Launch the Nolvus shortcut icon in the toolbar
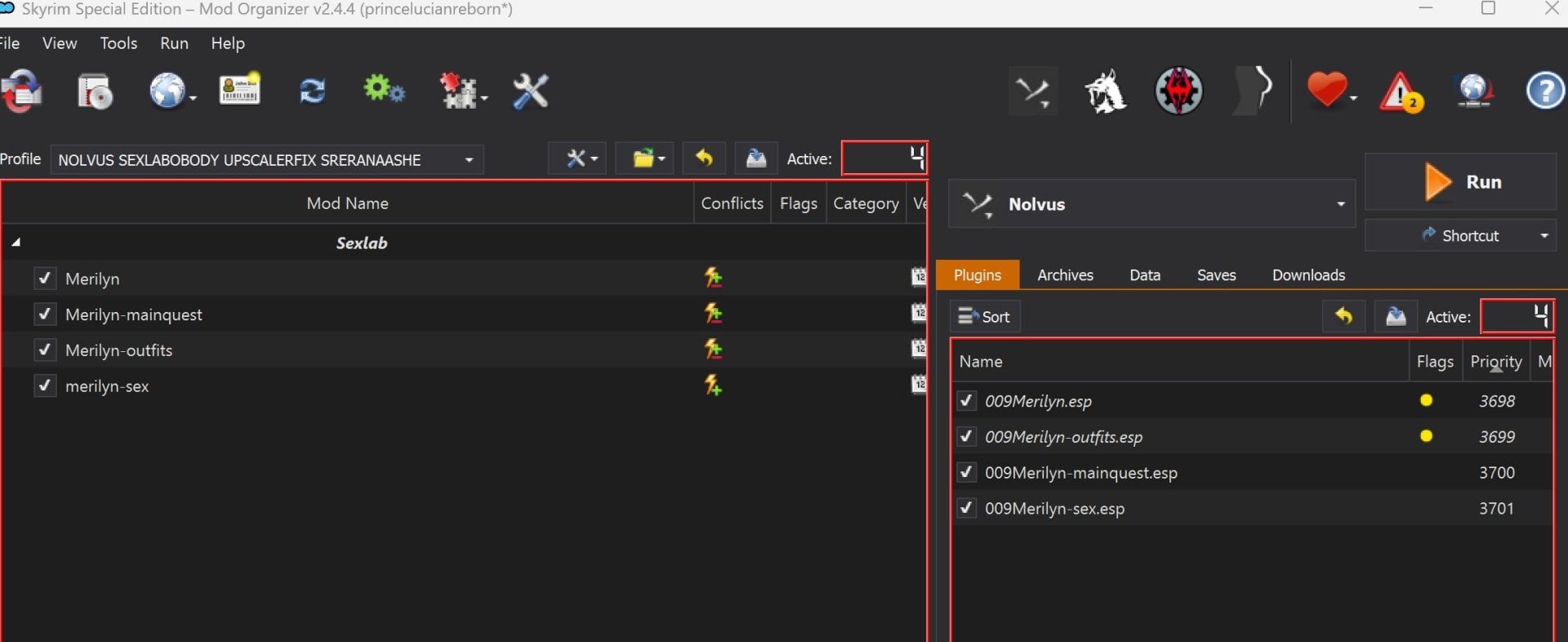 tap(1033, 91)
